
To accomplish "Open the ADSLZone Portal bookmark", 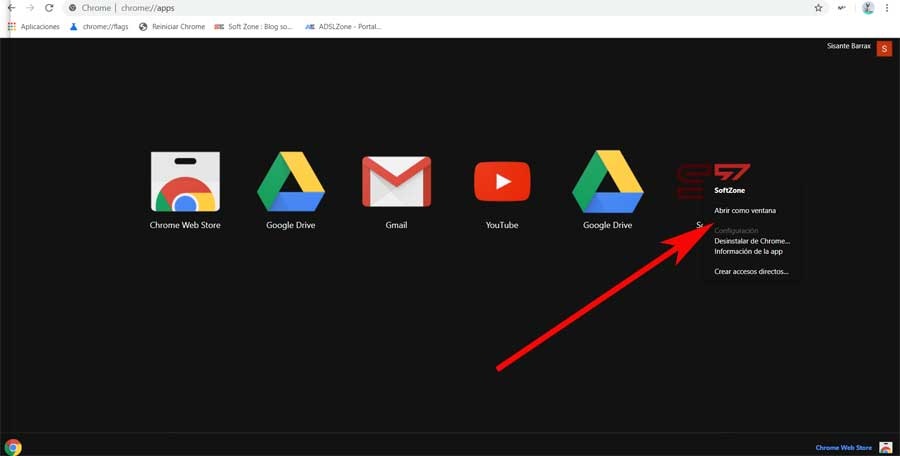I will [x=343, y=26].
